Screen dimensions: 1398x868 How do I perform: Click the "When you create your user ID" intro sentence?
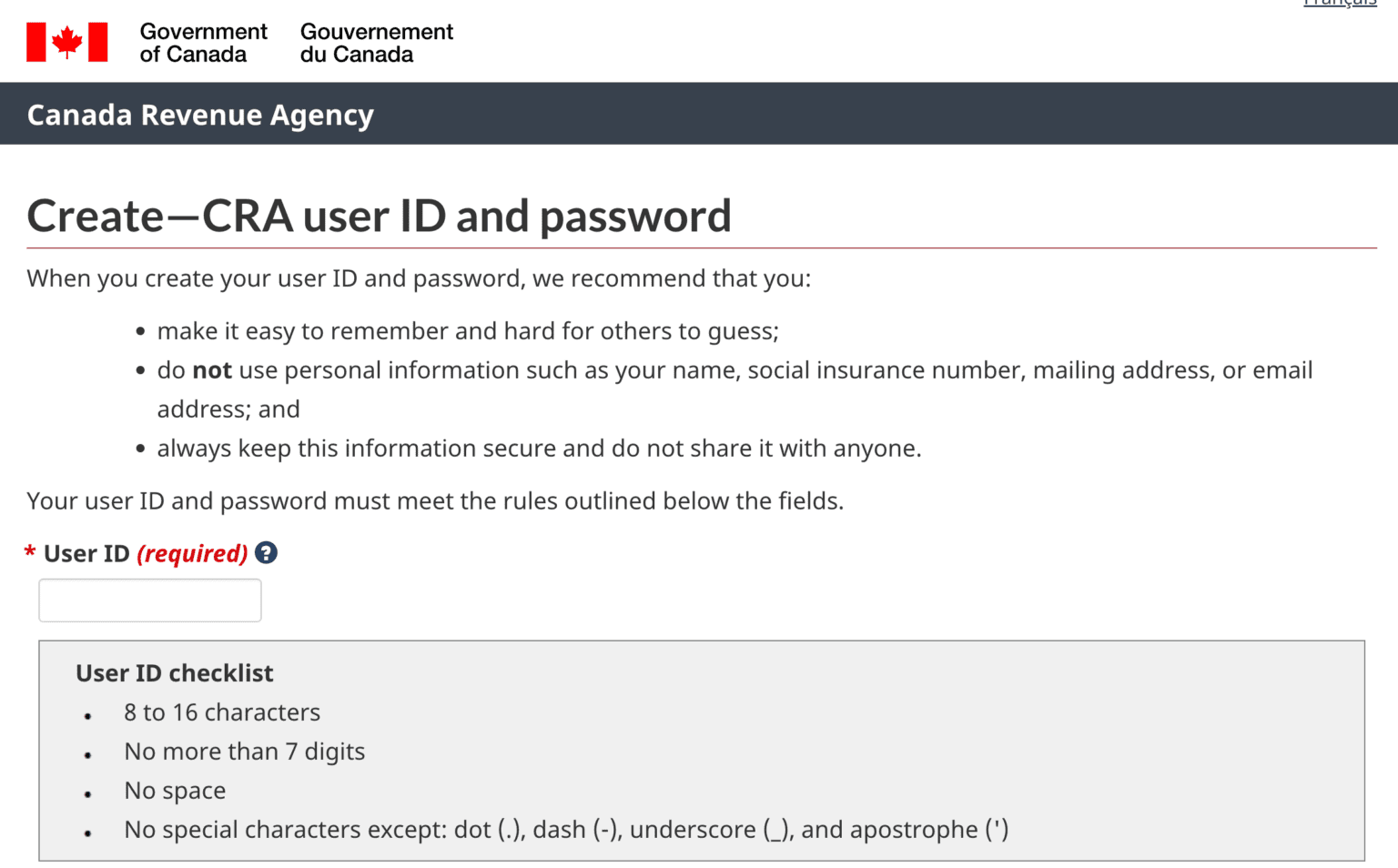coord(419,278)
